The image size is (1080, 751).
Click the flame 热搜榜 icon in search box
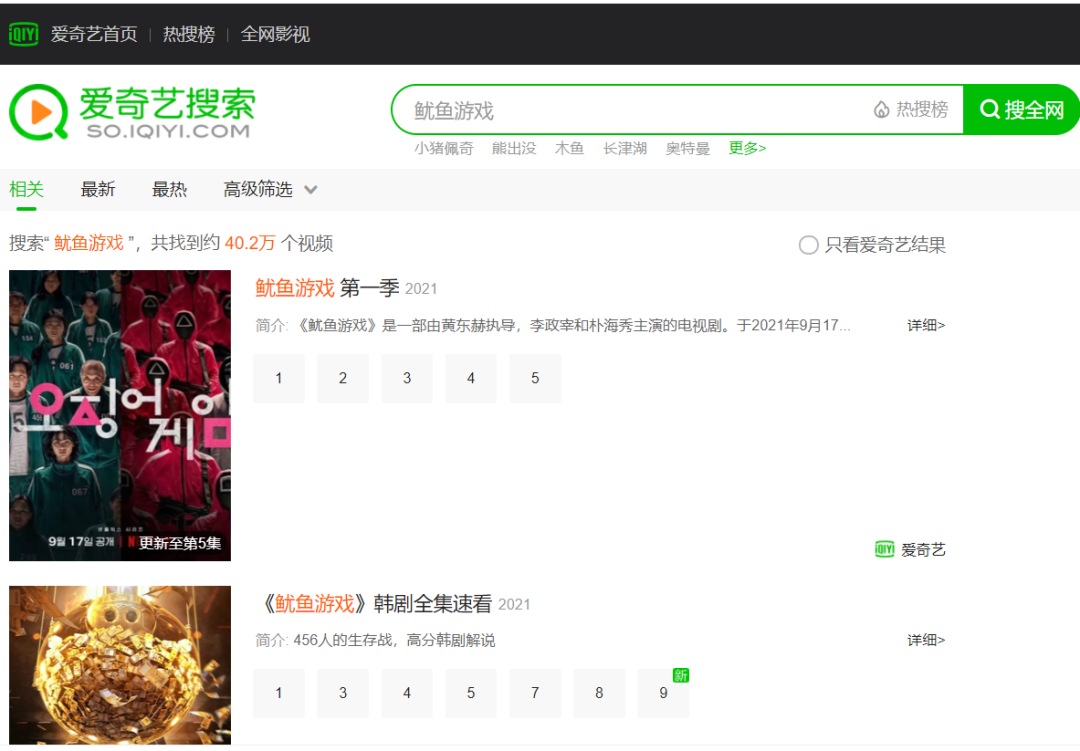click(911, 110)
